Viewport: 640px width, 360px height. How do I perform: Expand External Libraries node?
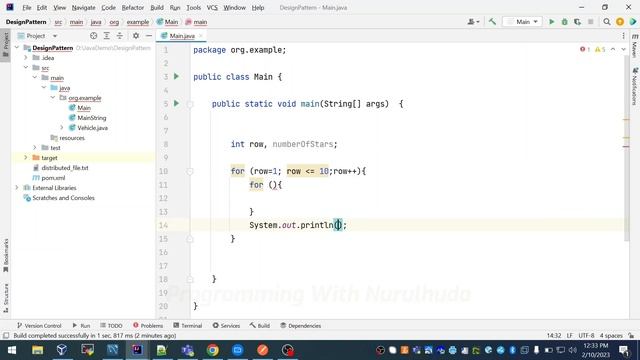pyautogui.click(x=17, y=188)
